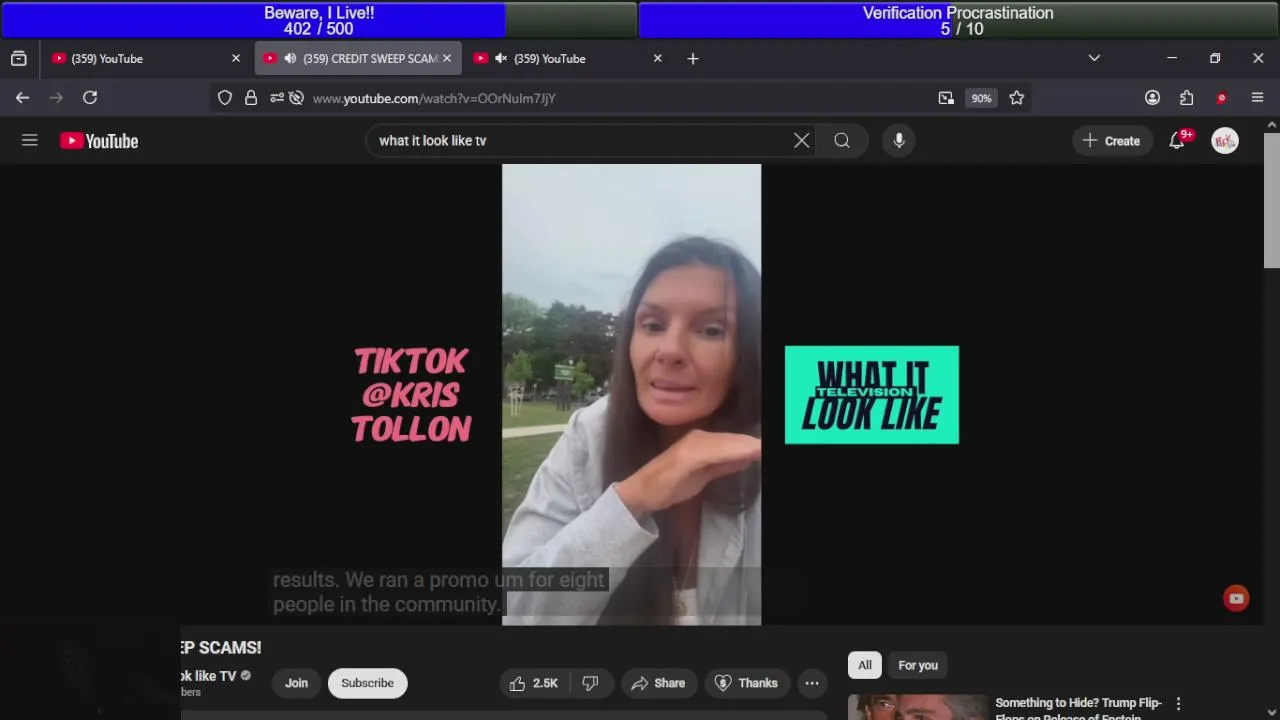This screenshot has height=720, width=1280.
Task: Close the CREDIT SWEEP SCAM tab
Action: (447, 59)
